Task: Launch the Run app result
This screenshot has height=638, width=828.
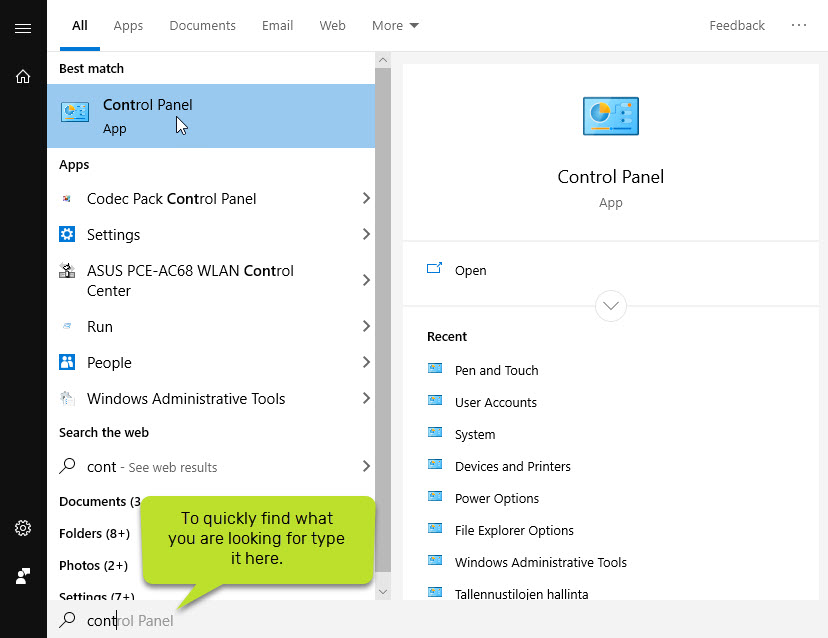Action: (x=100, y=327)
